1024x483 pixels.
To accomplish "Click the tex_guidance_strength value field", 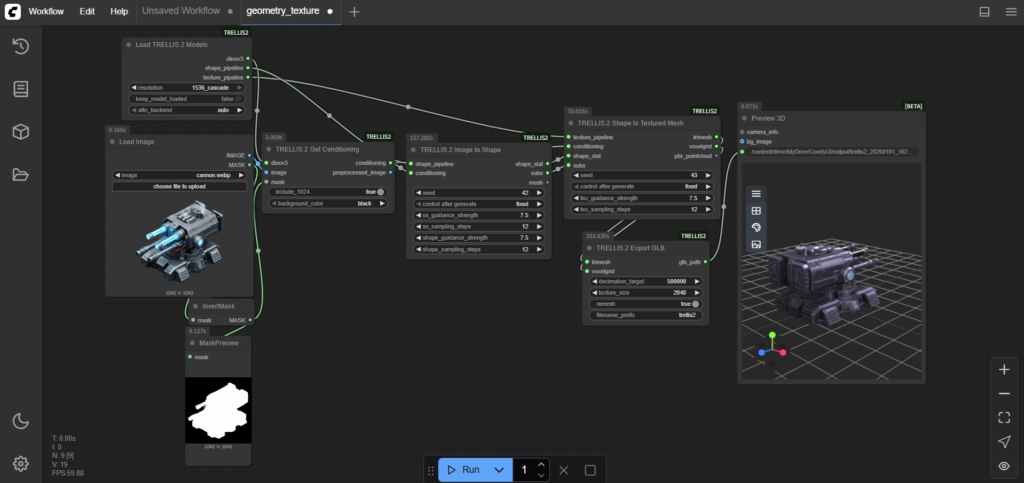I will click(x=642, y=198).
